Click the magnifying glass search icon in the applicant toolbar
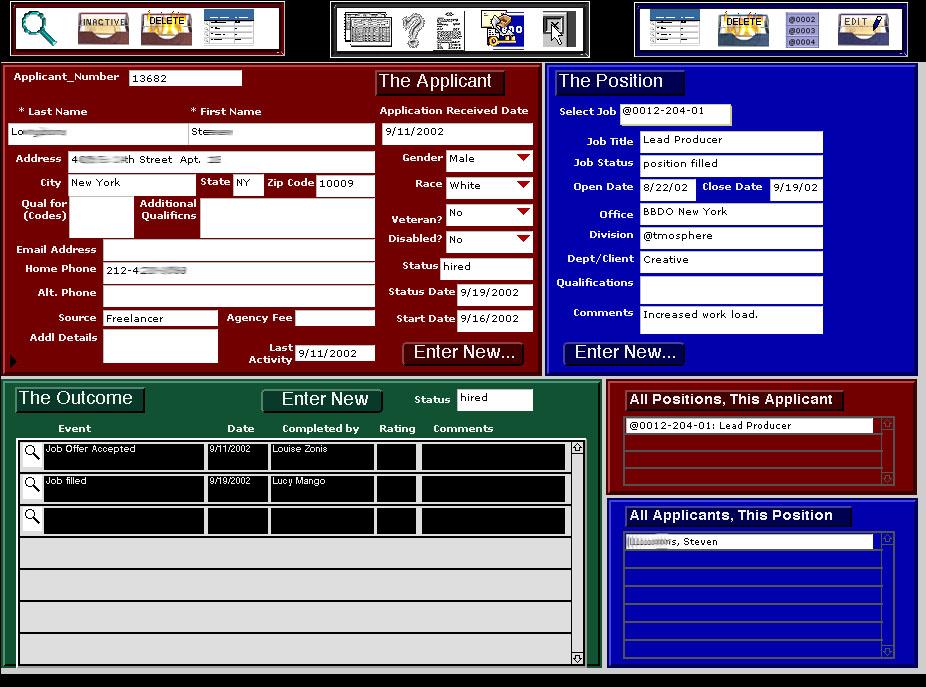926x687 pixels. [40, 28]
